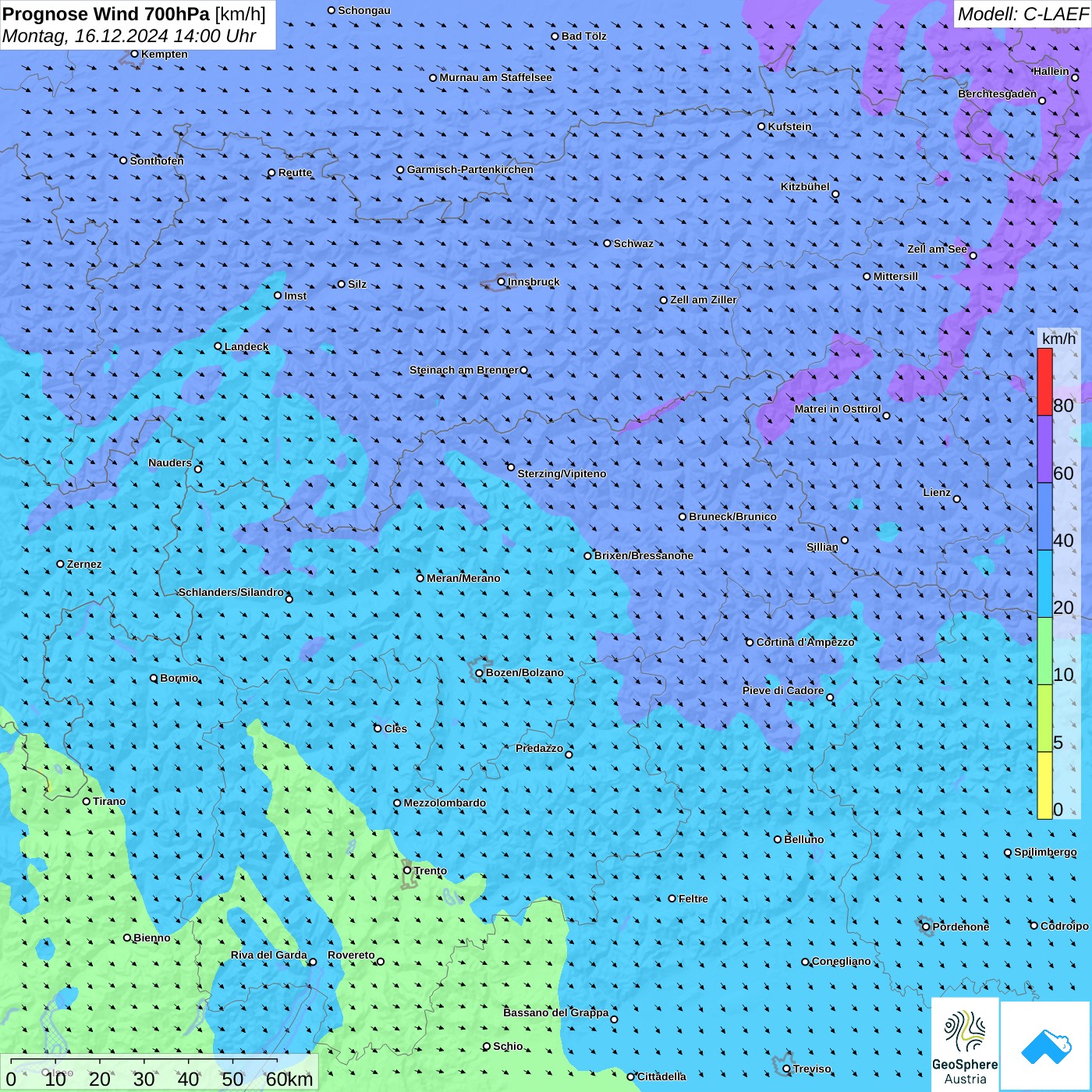Select the Cittadella location dot
Viewport: 1092px width, 1092px height.
pyautogui.click(x=631, y=1076)
